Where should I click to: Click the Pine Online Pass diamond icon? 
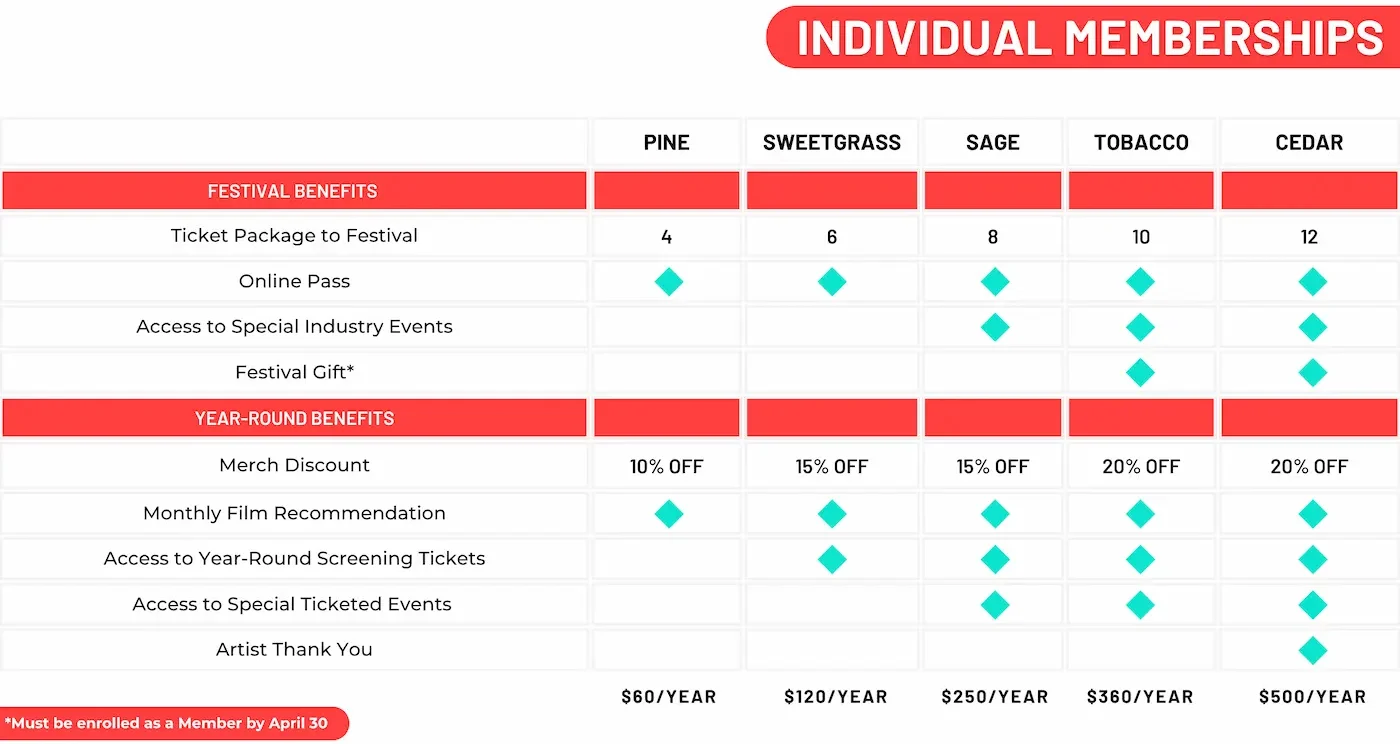point(668,282)
